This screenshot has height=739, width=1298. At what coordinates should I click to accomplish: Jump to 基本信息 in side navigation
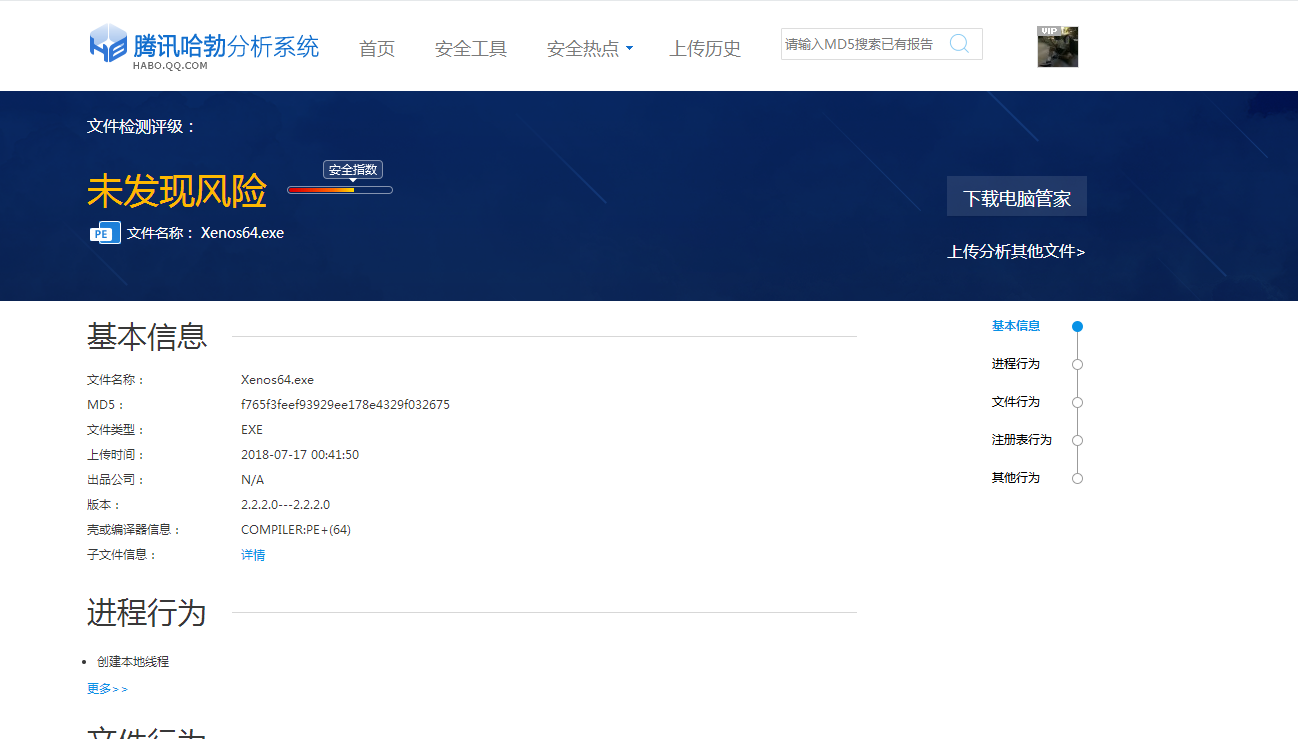1016,326
